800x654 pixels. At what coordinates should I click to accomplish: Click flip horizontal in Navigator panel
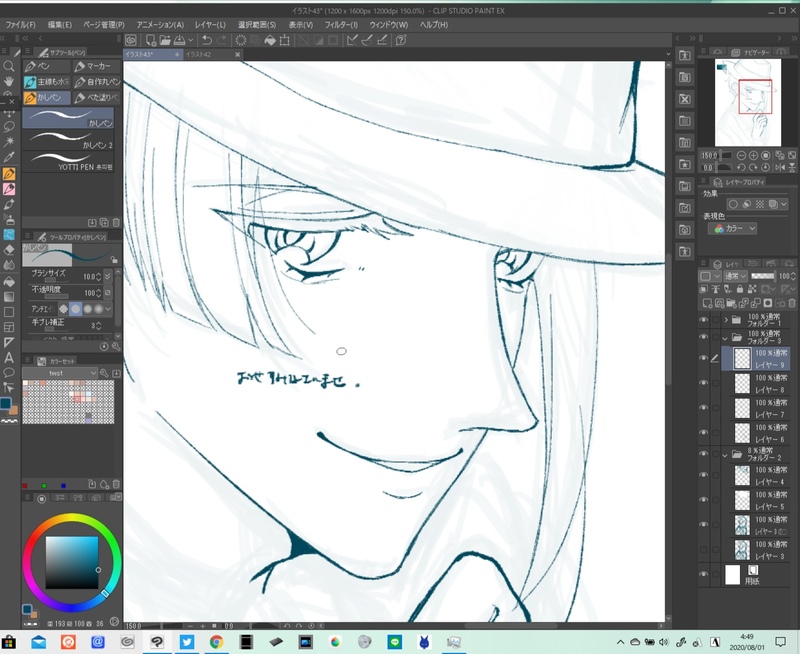tap(780, 167)
